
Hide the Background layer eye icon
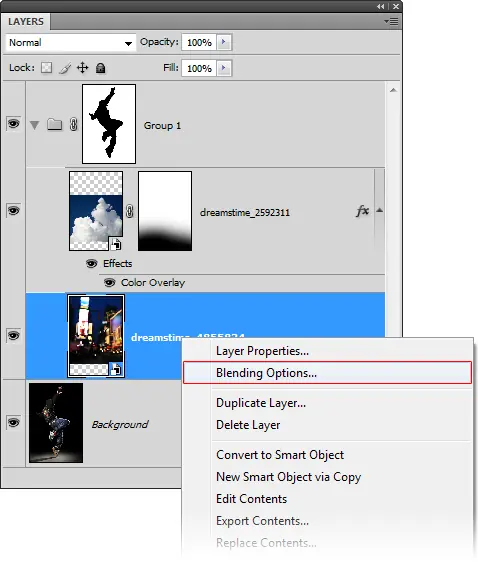[13, 422]
